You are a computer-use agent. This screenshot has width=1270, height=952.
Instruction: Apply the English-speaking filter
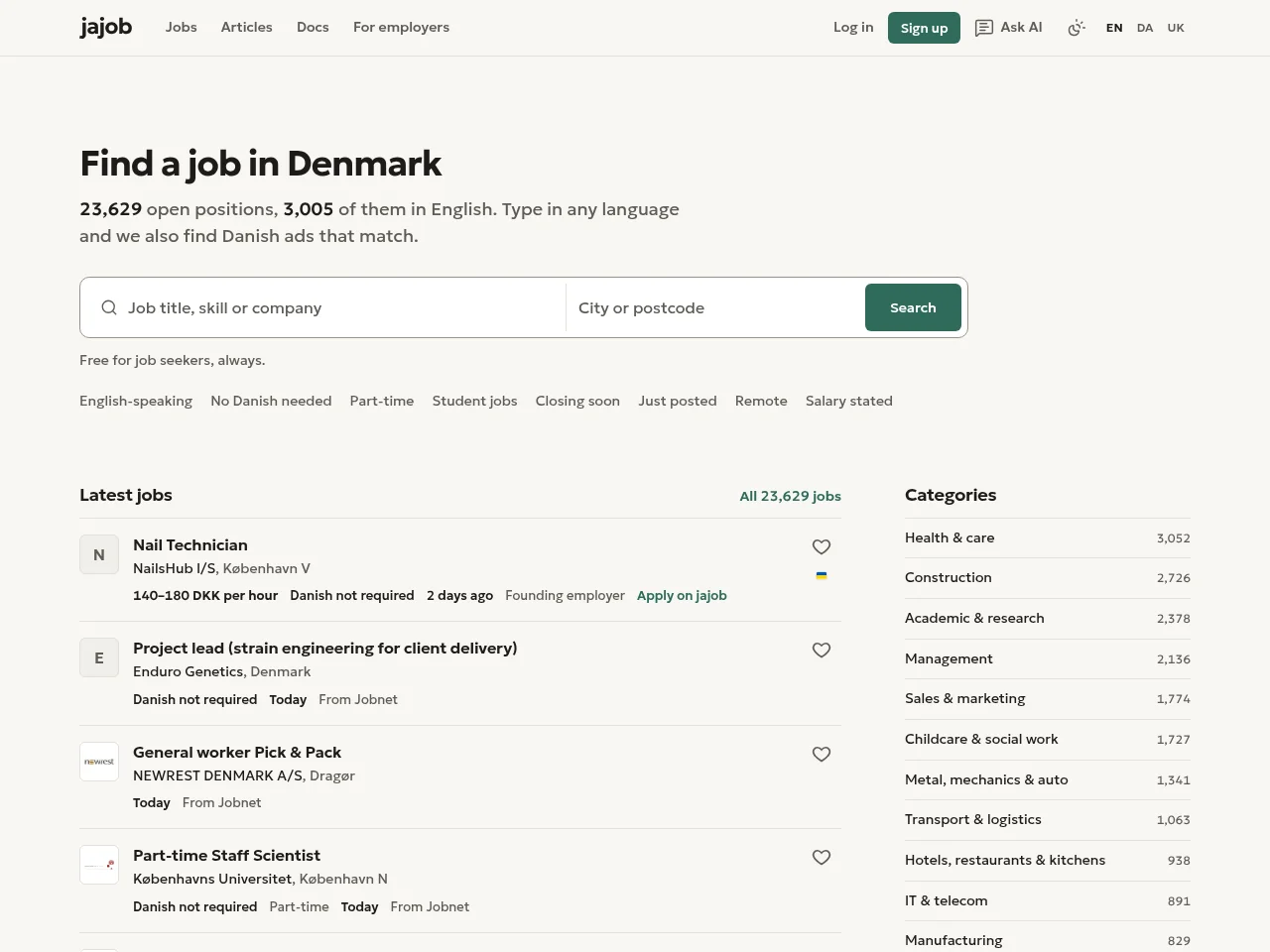pyautogui.click(x=136, y=401)
